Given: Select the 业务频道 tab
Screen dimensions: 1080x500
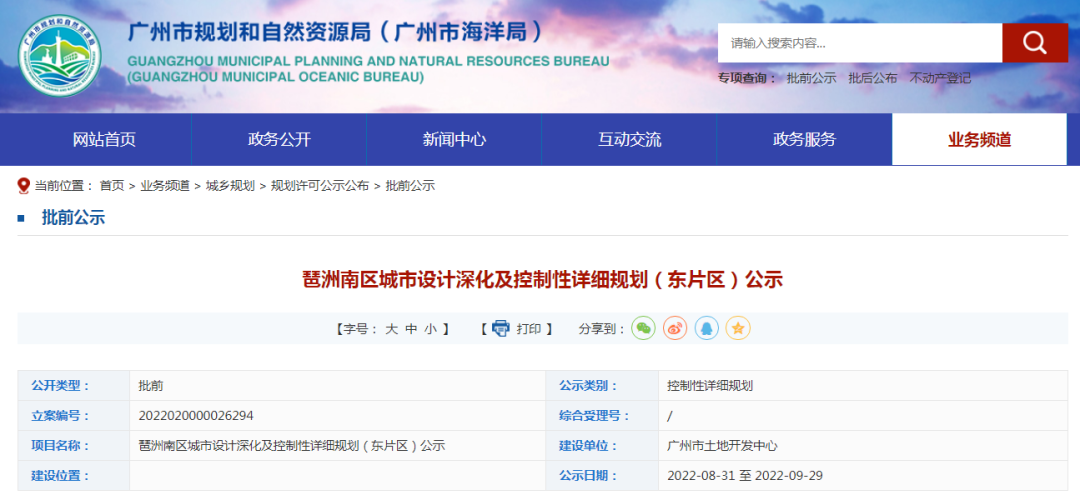Looking at the screenshot, I should click(x=979, y=140).
